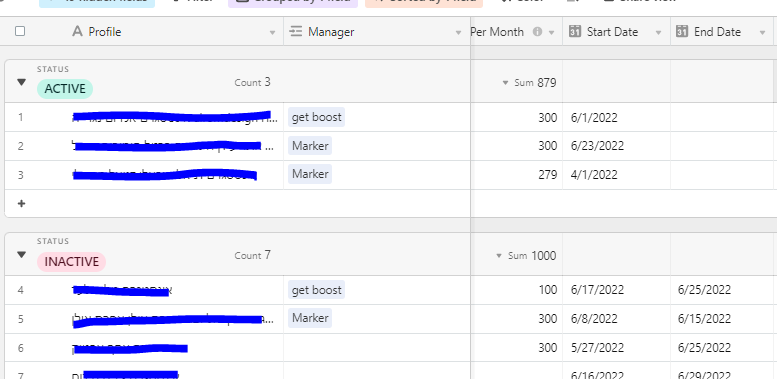Select row number 1

[21, 117]
